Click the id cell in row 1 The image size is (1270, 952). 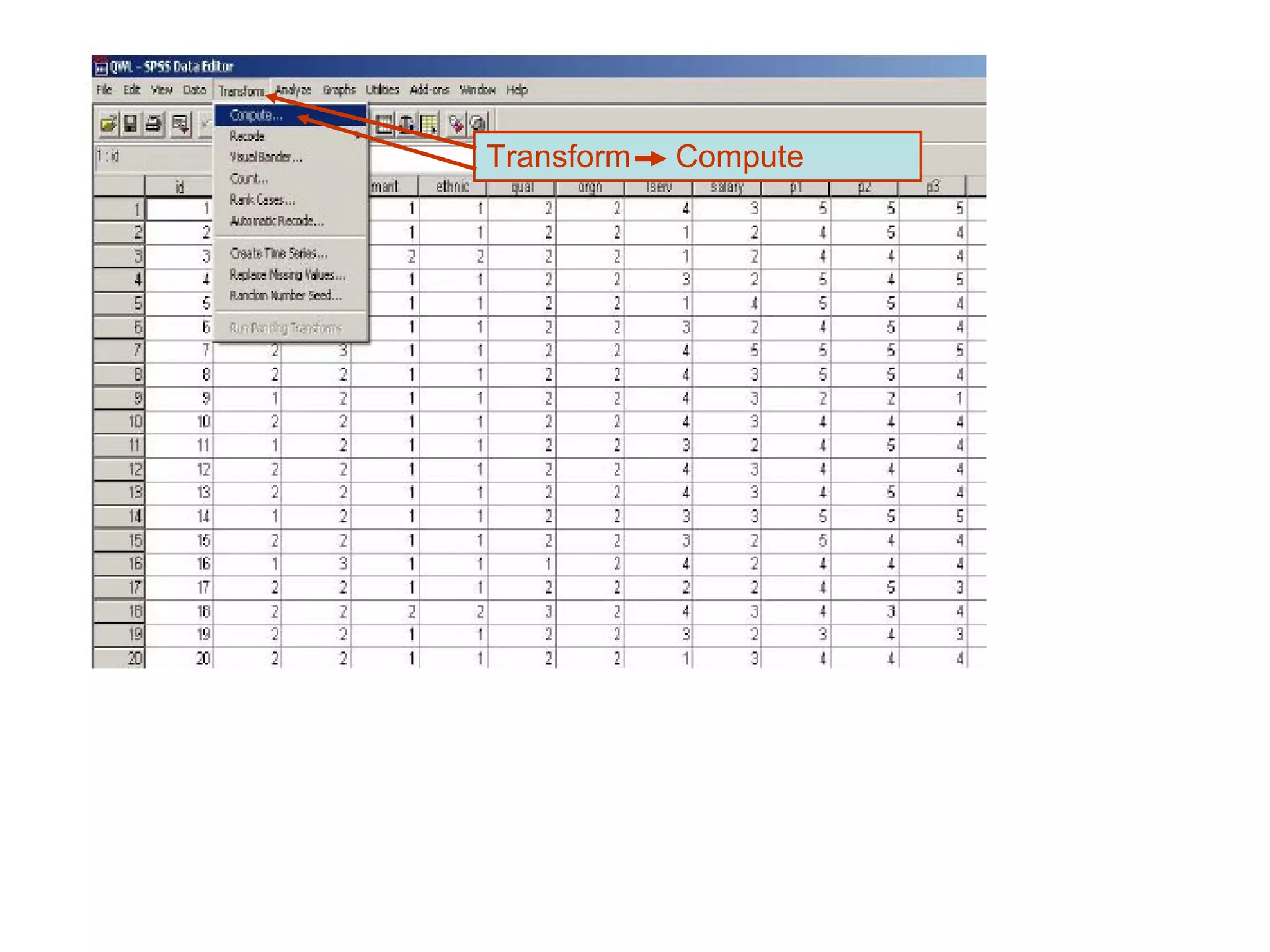coord(179,209)
